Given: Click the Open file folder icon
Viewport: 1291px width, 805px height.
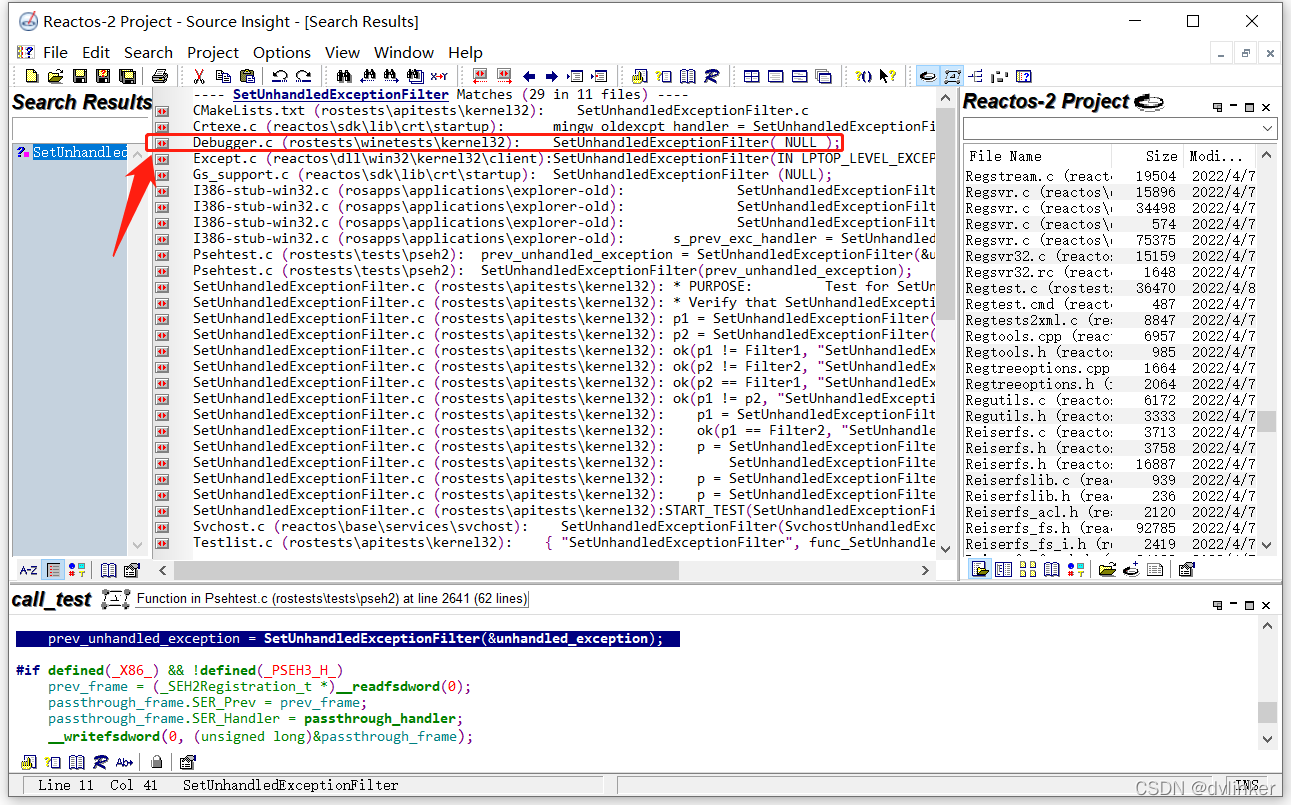Looking at the screenshot, I should (56, 76).
